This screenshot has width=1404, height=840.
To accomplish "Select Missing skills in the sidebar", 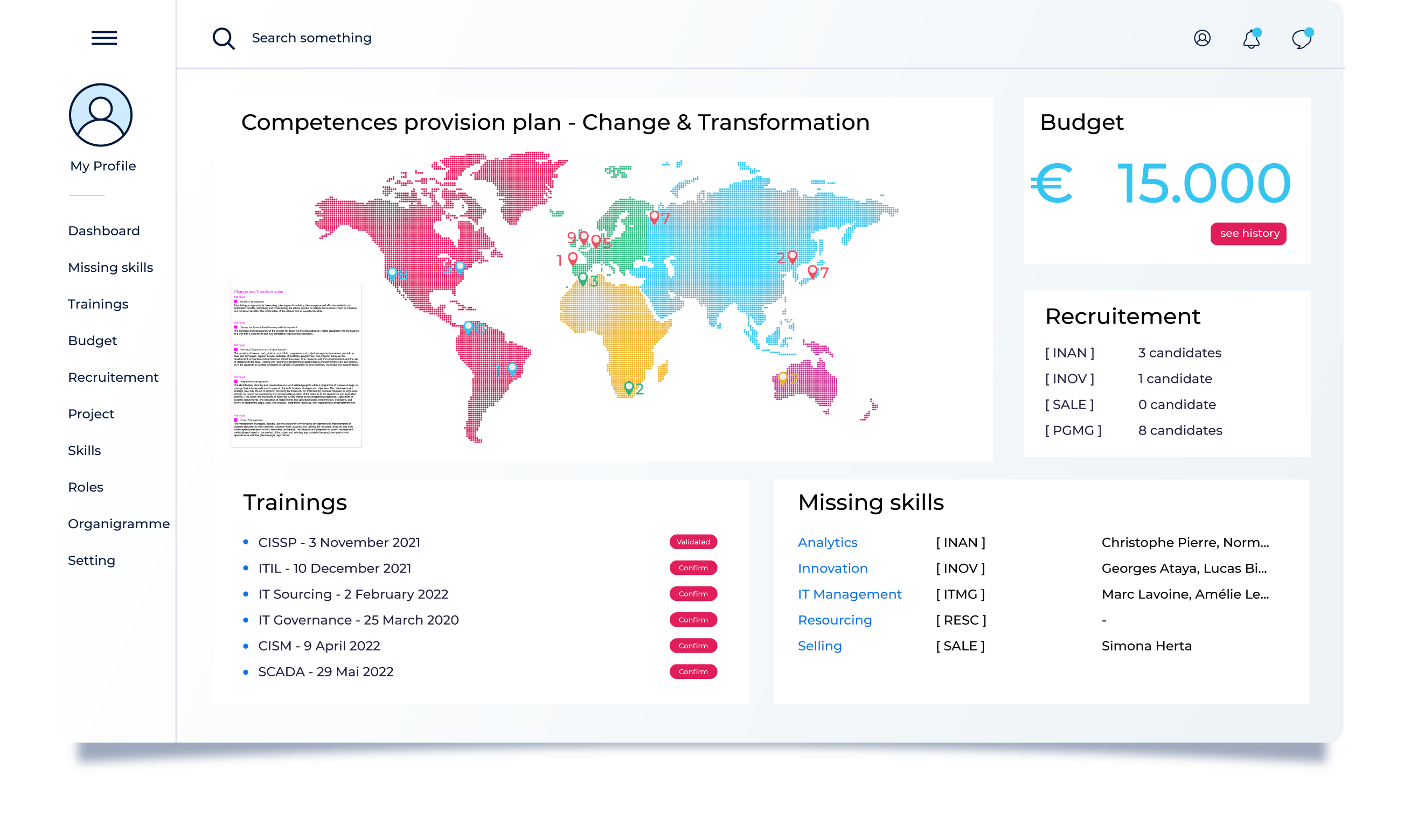I will (110, 267).
